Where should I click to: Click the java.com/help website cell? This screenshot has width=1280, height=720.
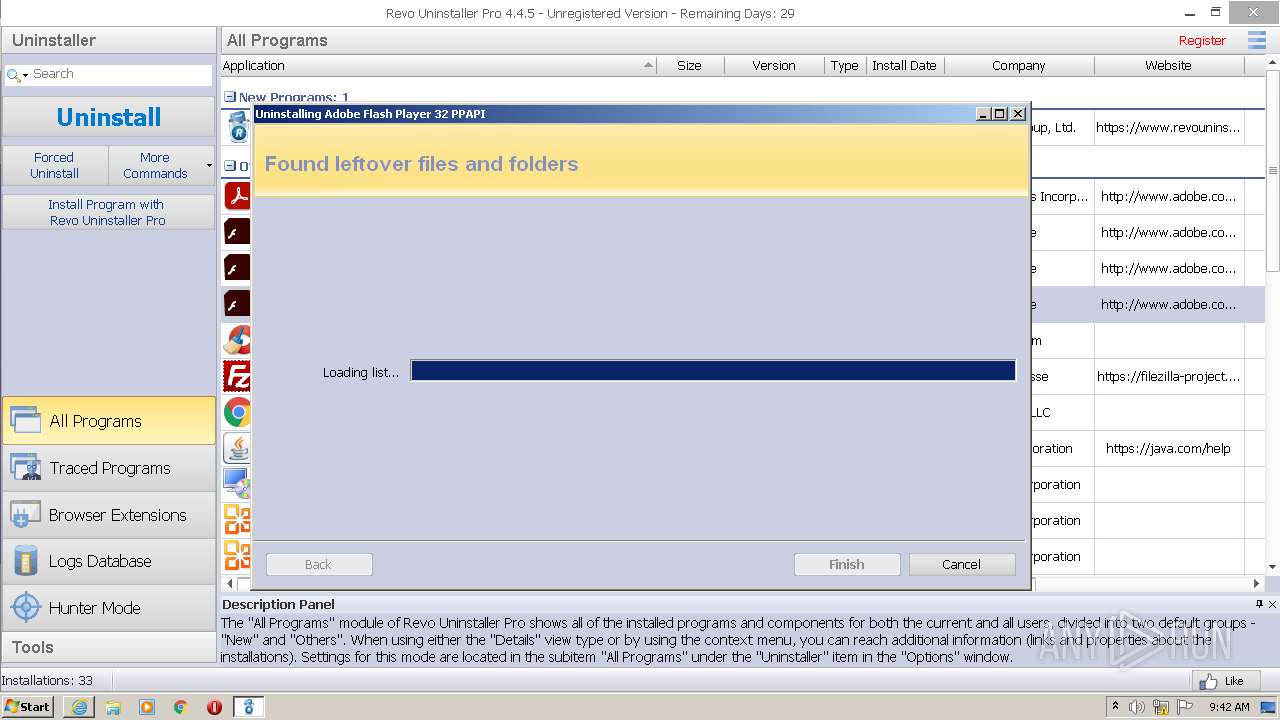(x=1168, y=448)
